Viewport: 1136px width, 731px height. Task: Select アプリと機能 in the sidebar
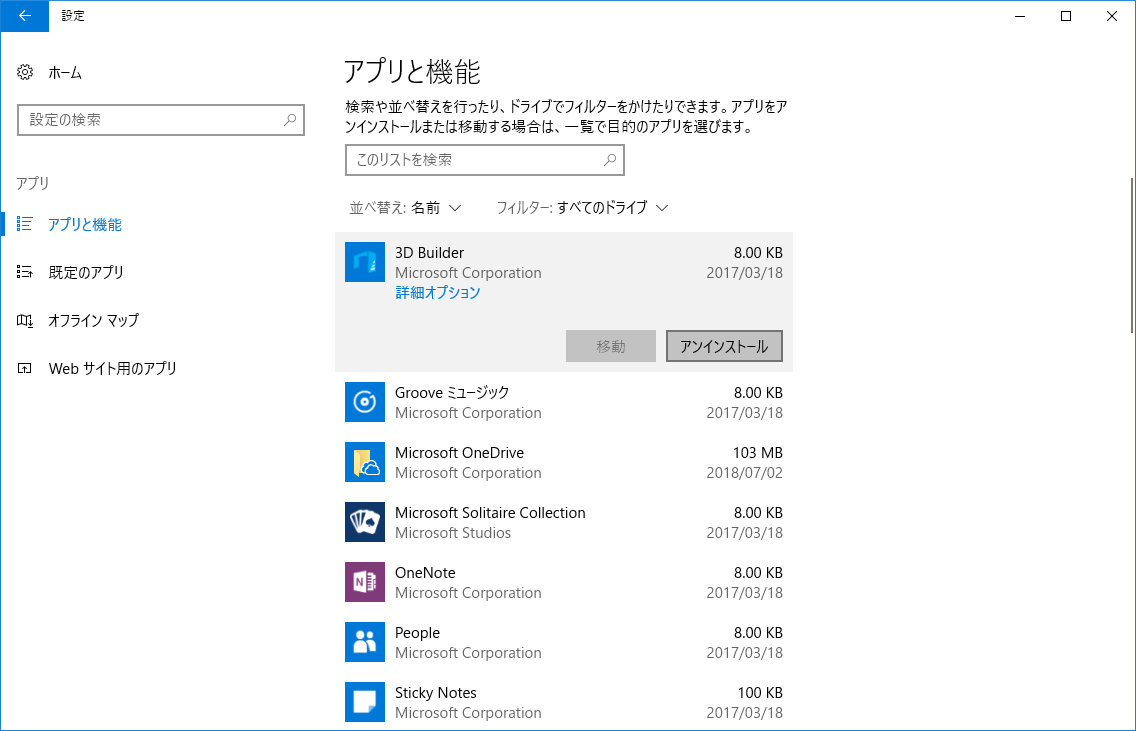point(85,225)
